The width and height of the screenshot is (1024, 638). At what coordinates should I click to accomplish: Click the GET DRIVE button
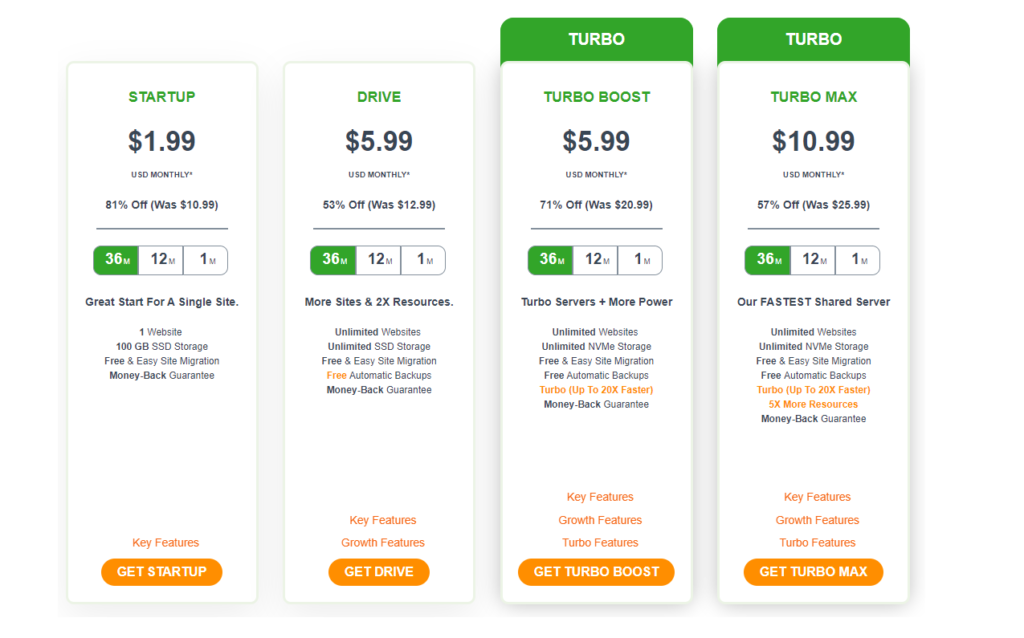pos(378,572)
